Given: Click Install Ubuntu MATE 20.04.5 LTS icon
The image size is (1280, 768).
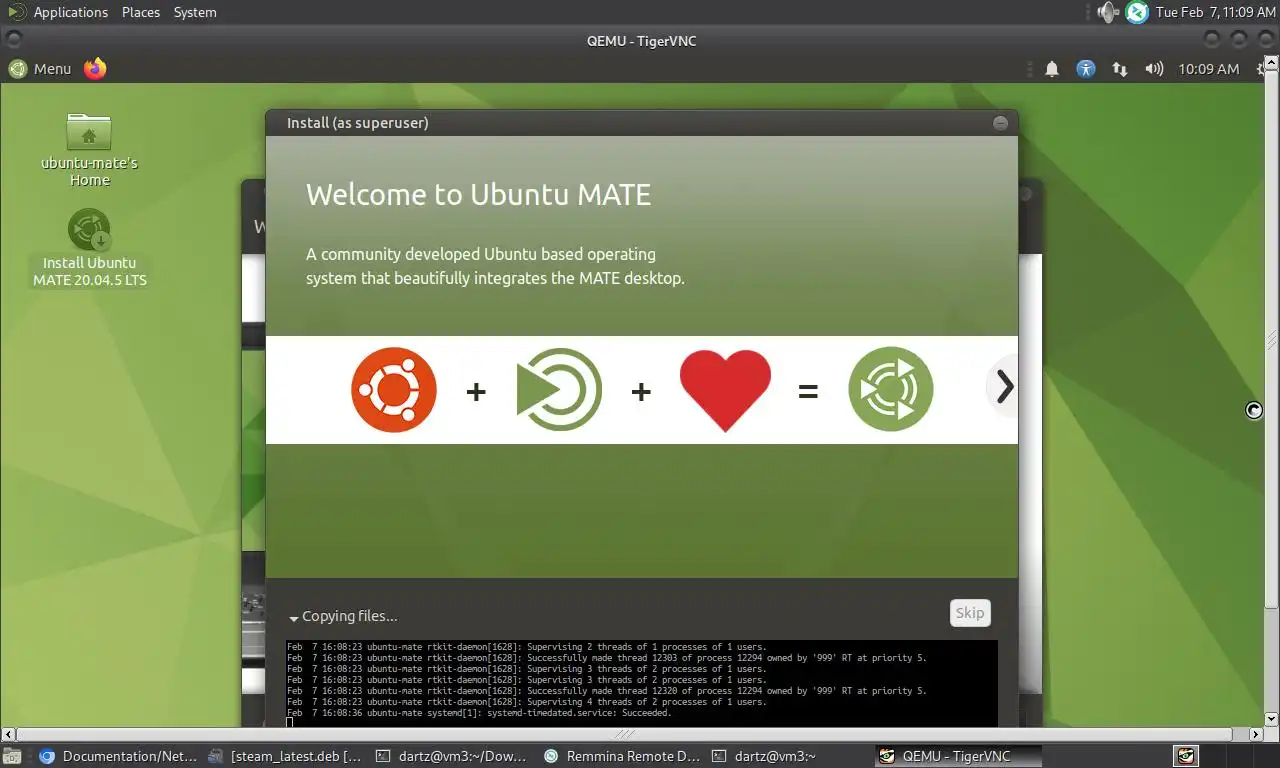Looking at the screenshot, I should point(89,248).
